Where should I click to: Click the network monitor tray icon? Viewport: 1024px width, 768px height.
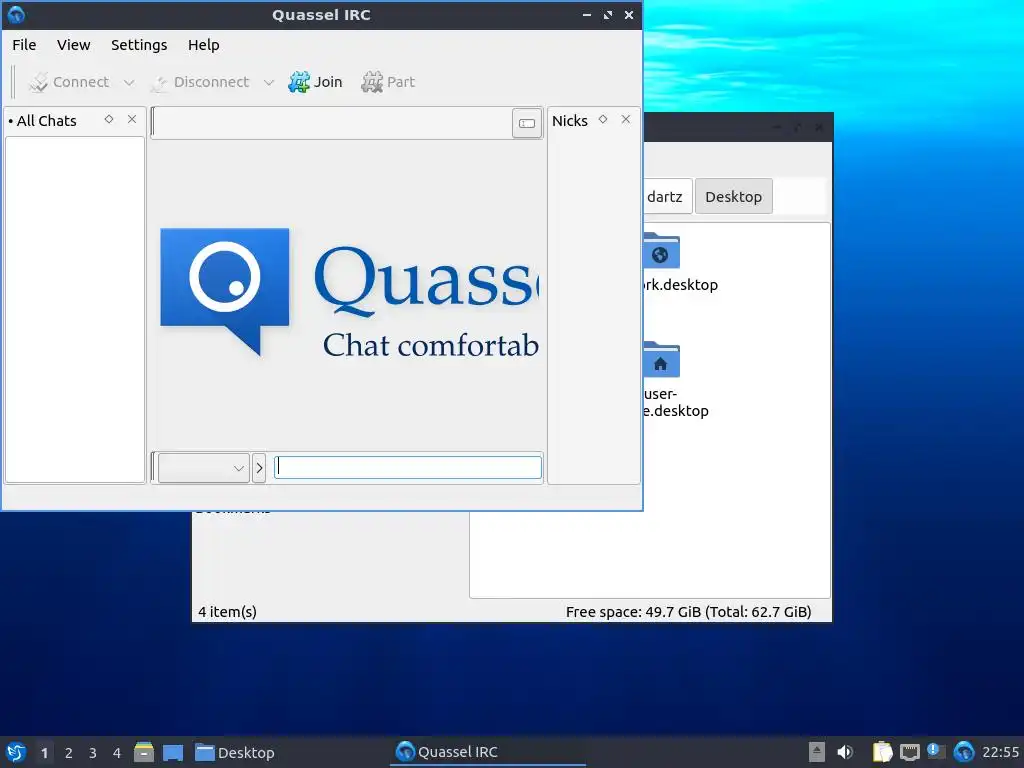click(910, 752)
